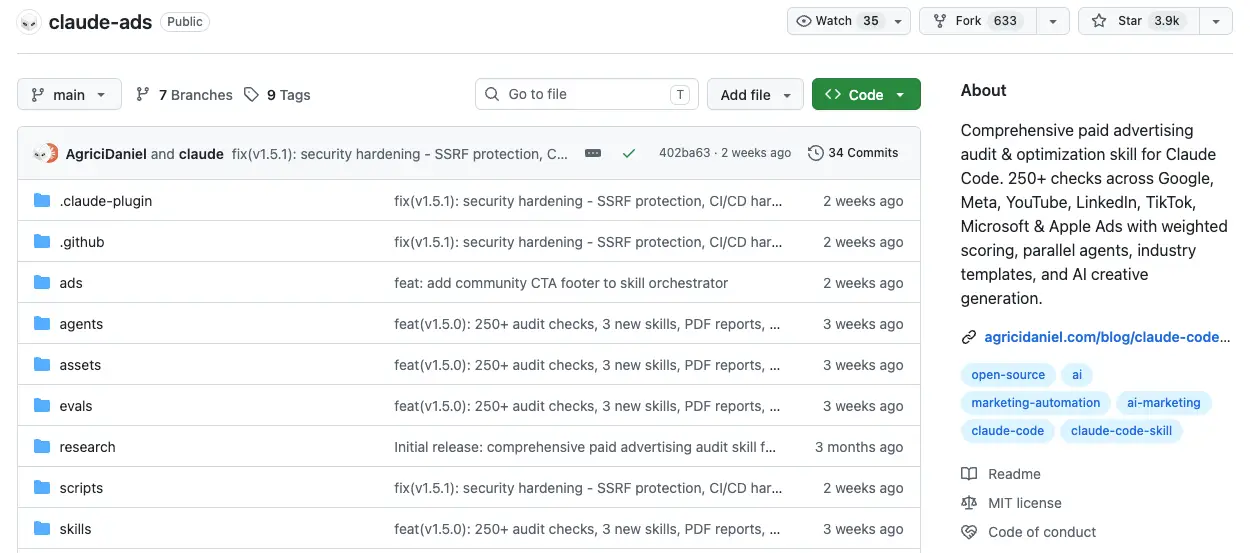Open the scripts folder name
The image size is (1250, 553).
coord(81,488)
